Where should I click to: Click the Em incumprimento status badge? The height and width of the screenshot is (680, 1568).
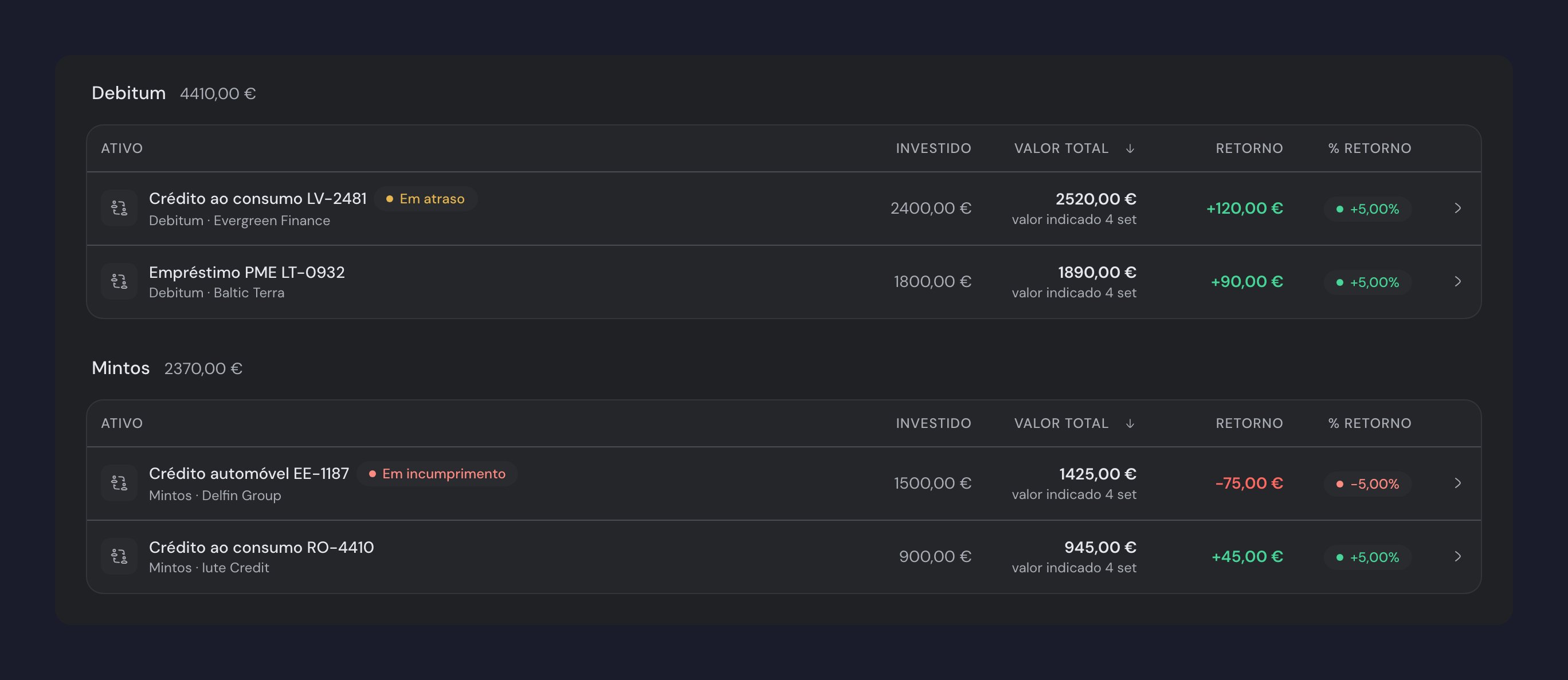coord(437,474)
